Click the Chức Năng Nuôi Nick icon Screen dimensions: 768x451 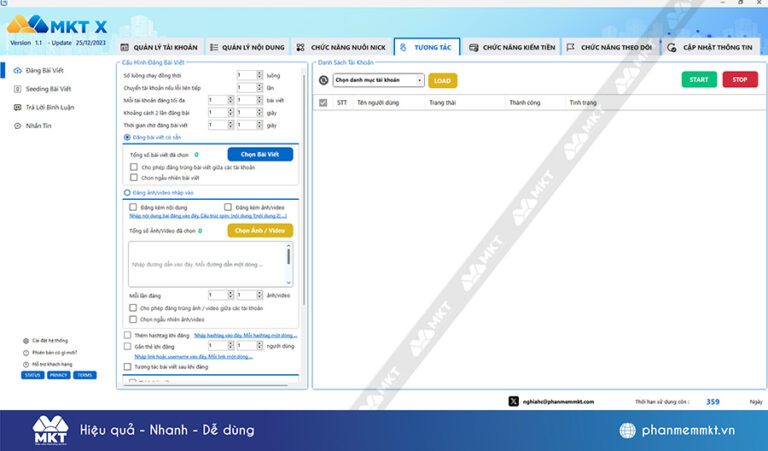[x=301, y=47]
